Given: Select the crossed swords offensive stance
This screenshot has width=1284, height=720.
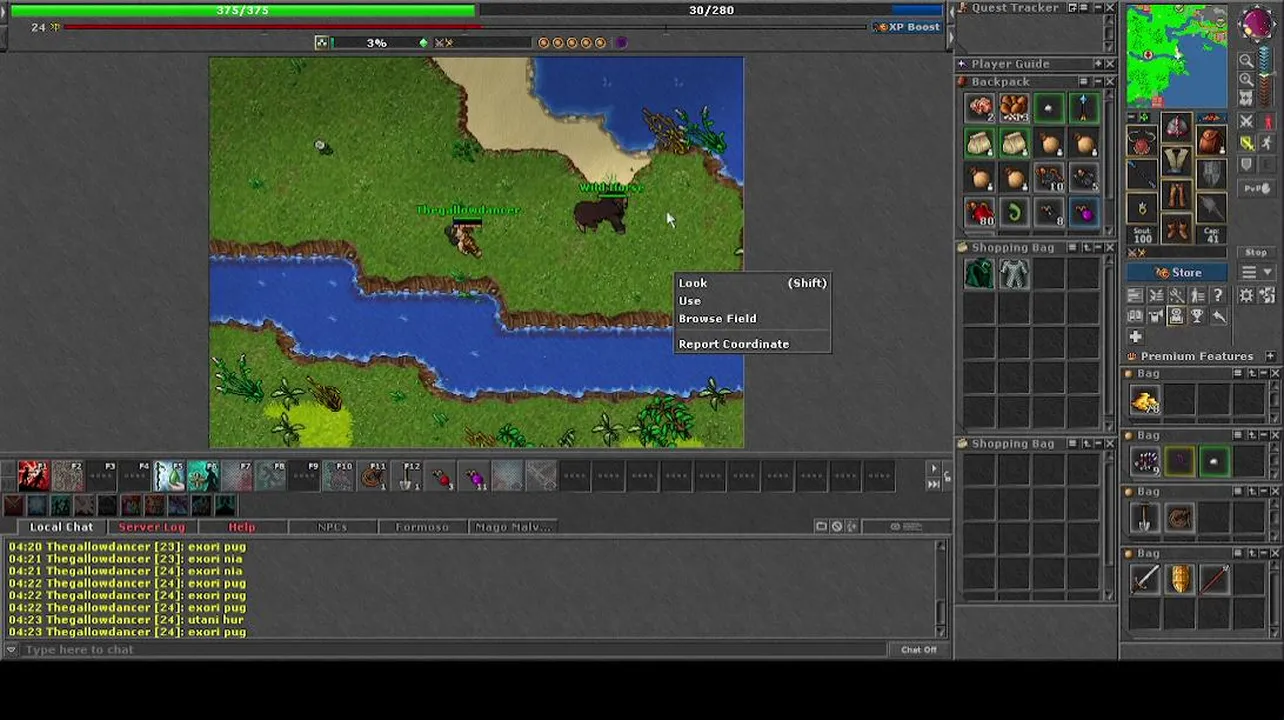Looking at the screenshot, I should 1247,122.
